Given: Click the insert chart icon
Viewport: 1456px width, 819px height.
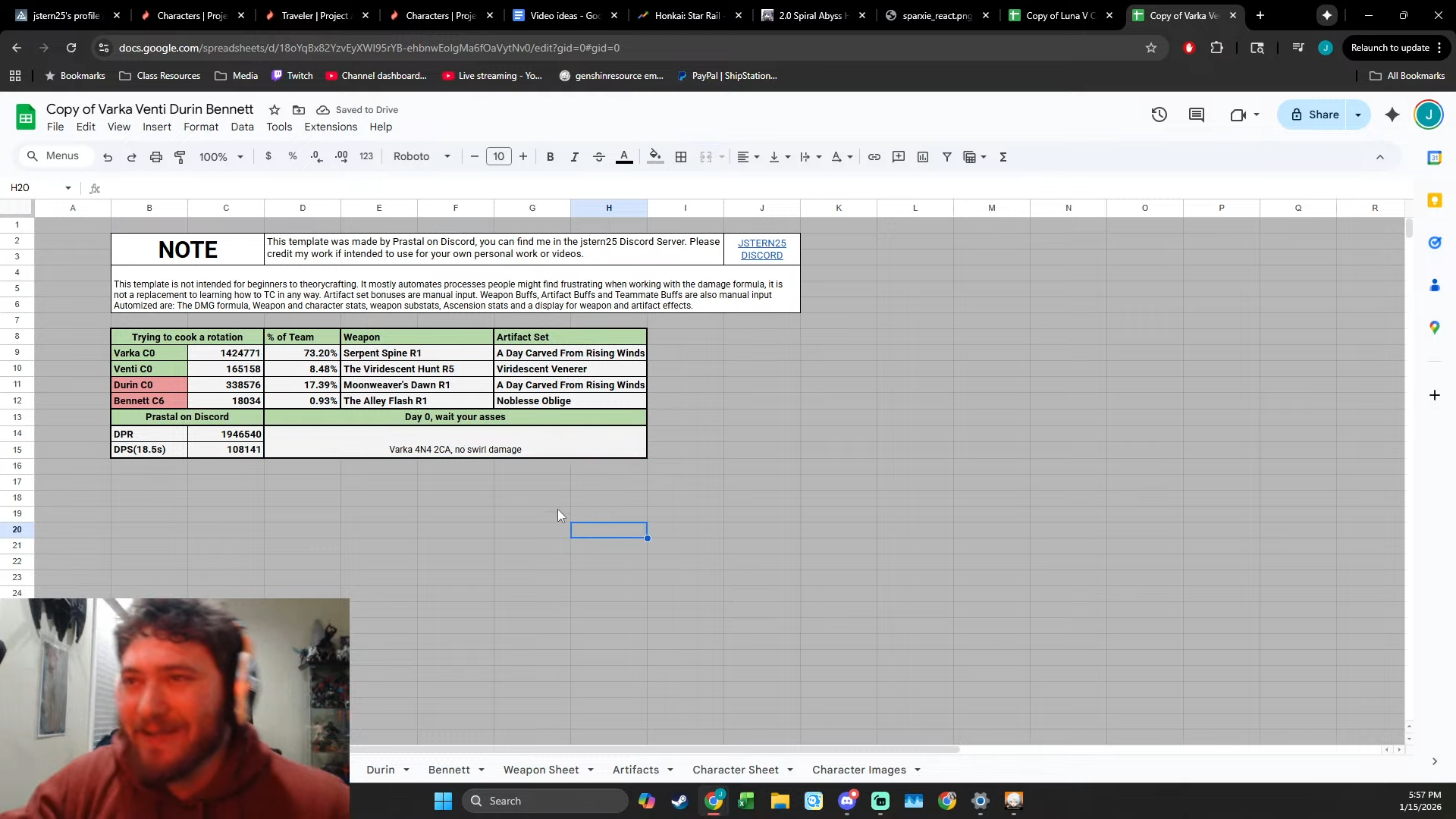Looking at the screenshot, I should (x=922, y=157).
